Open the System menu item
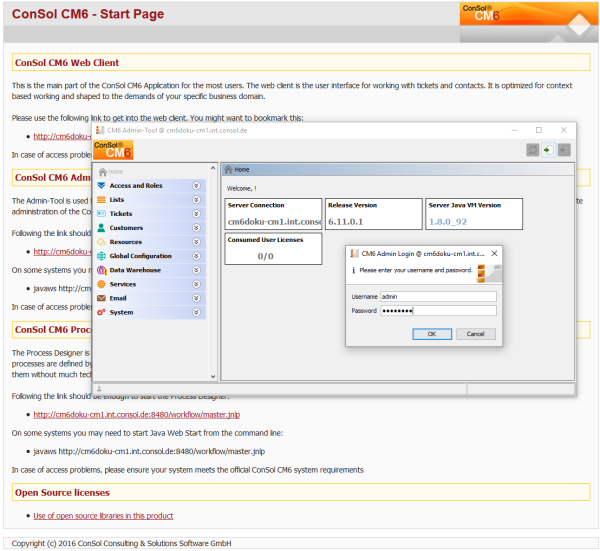This screenshot has width=600, height=551. pos(150,312)
